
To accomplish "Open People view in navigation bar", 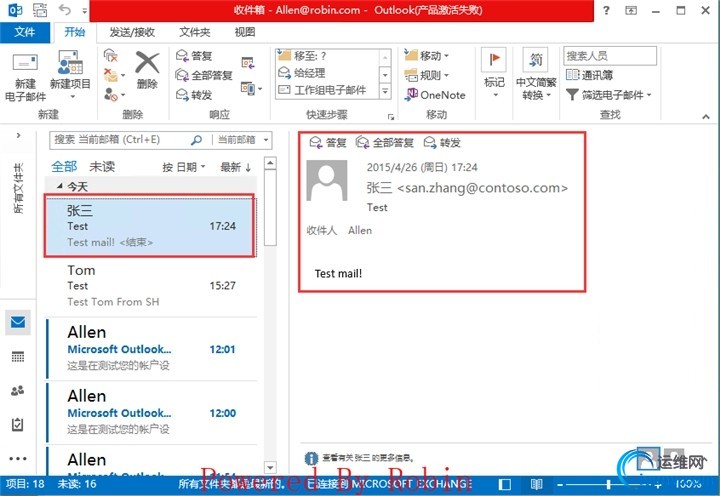I will point(18,391).
